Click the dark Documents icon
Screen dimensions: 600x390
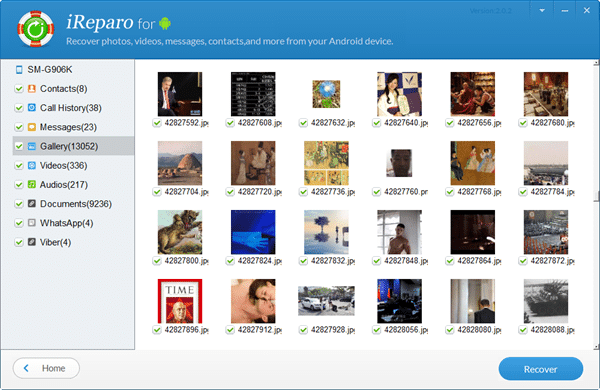click(x=32, y=204)
